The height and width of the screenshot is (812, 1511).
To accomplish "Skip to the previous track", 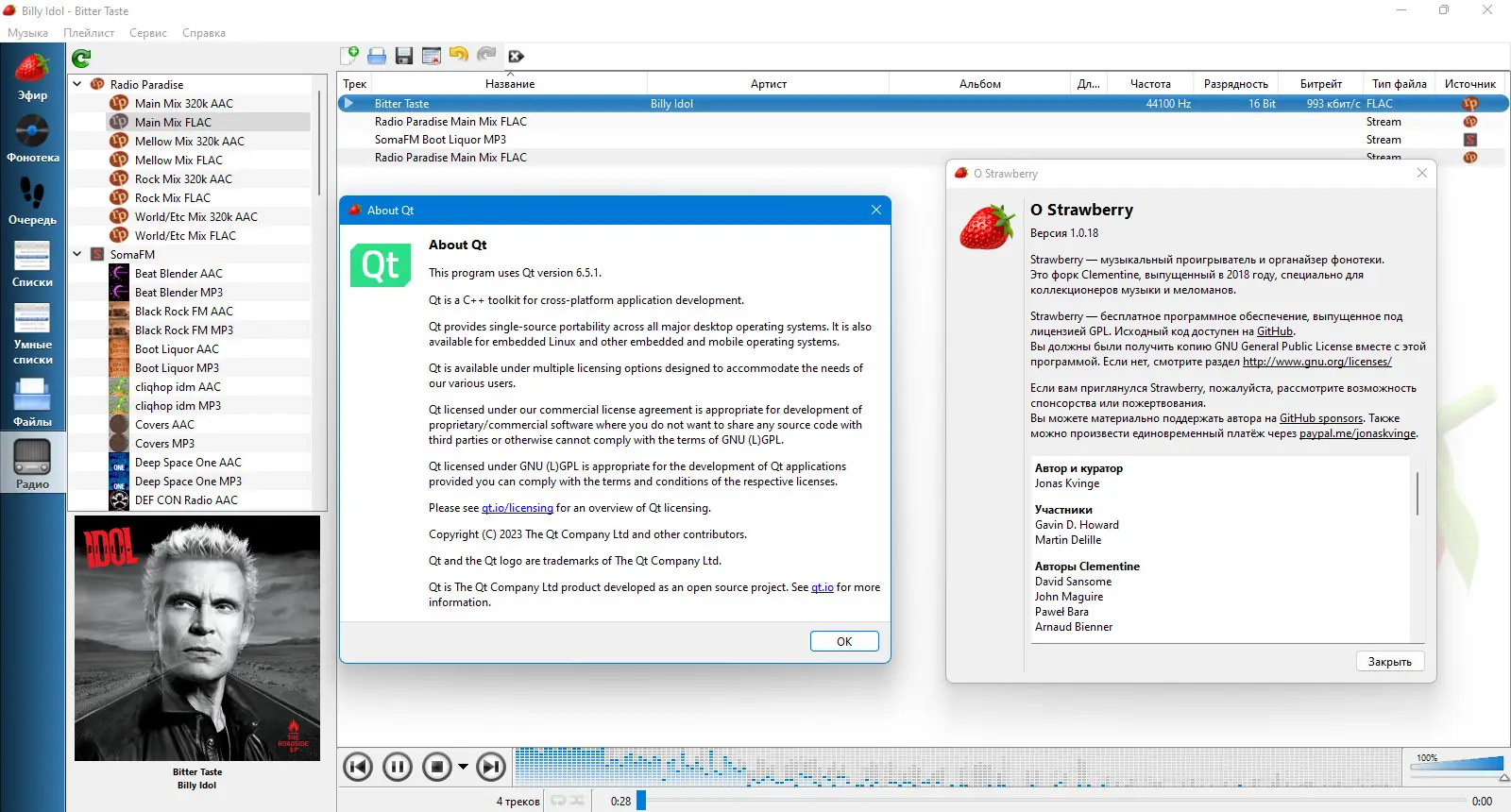I will pyautogui.click(x=358, y=767).
